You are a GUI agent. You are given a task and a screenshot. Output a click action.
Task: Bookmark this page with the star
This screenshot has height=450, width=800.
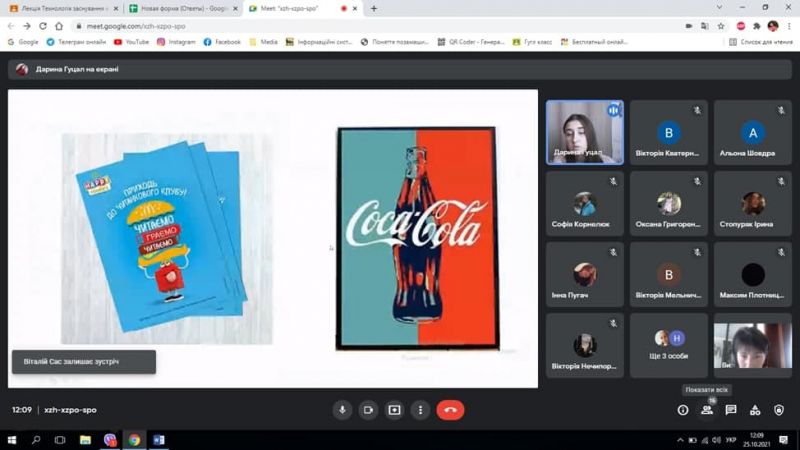point(720,26)
